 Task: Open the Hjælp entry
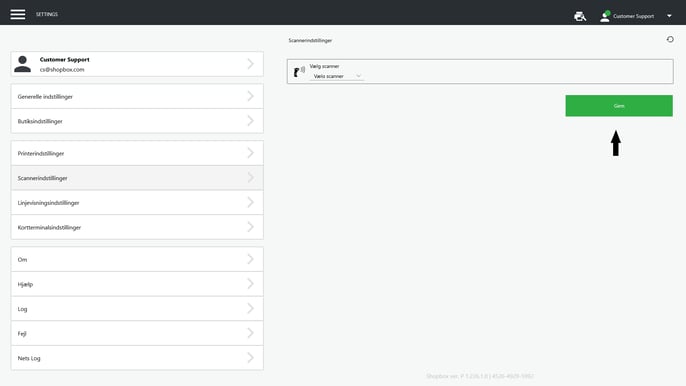pos(137,284)
